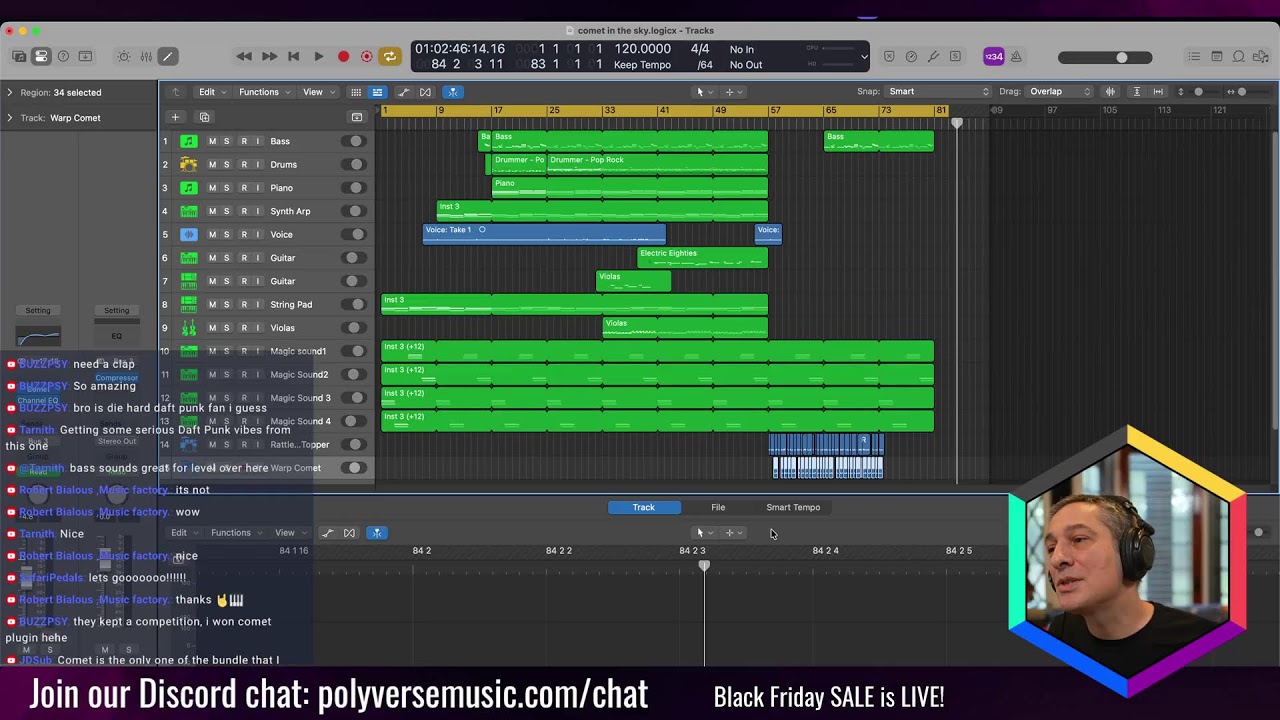Solo the Drums track
Image resolution: width=1280 pixels, height=720 pixels.
pos(226,164)
